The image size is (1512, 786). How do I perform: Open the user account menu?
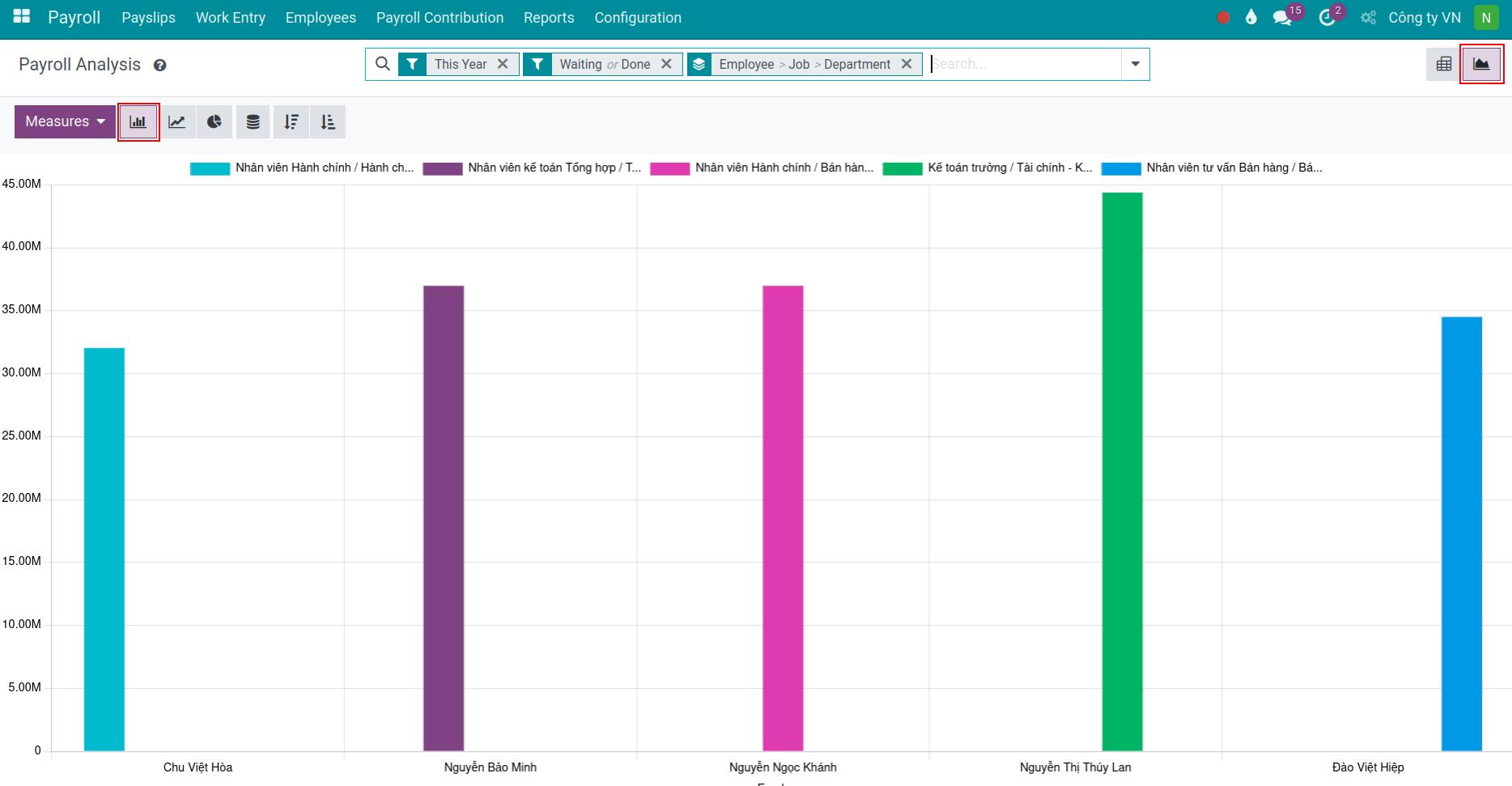pos(1486,16)
